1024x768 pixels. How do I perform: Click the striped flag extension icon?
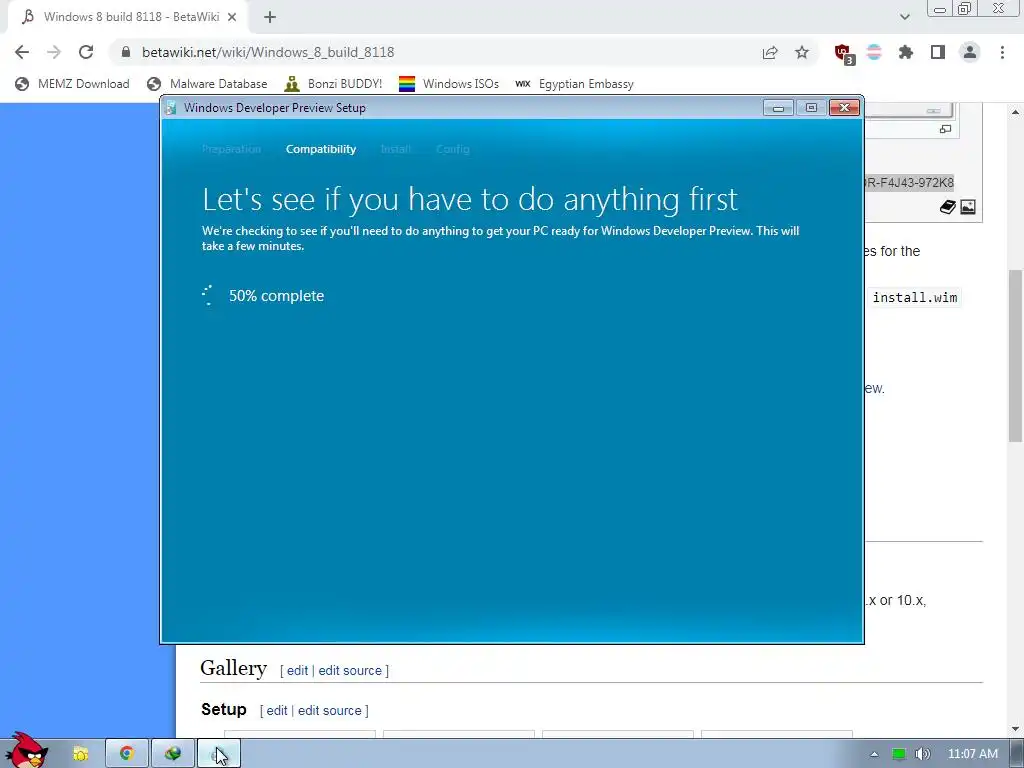[874, 52]
